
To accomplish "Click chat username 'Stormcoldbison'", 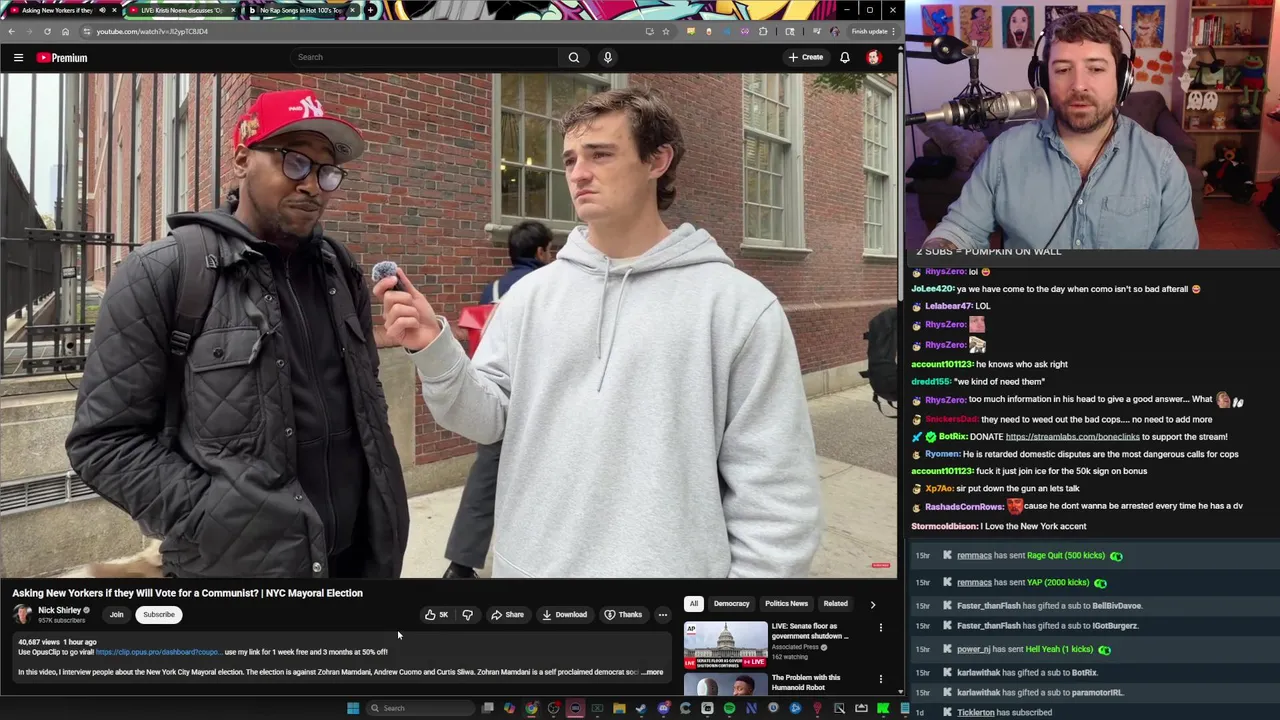I will pos(946,527).
